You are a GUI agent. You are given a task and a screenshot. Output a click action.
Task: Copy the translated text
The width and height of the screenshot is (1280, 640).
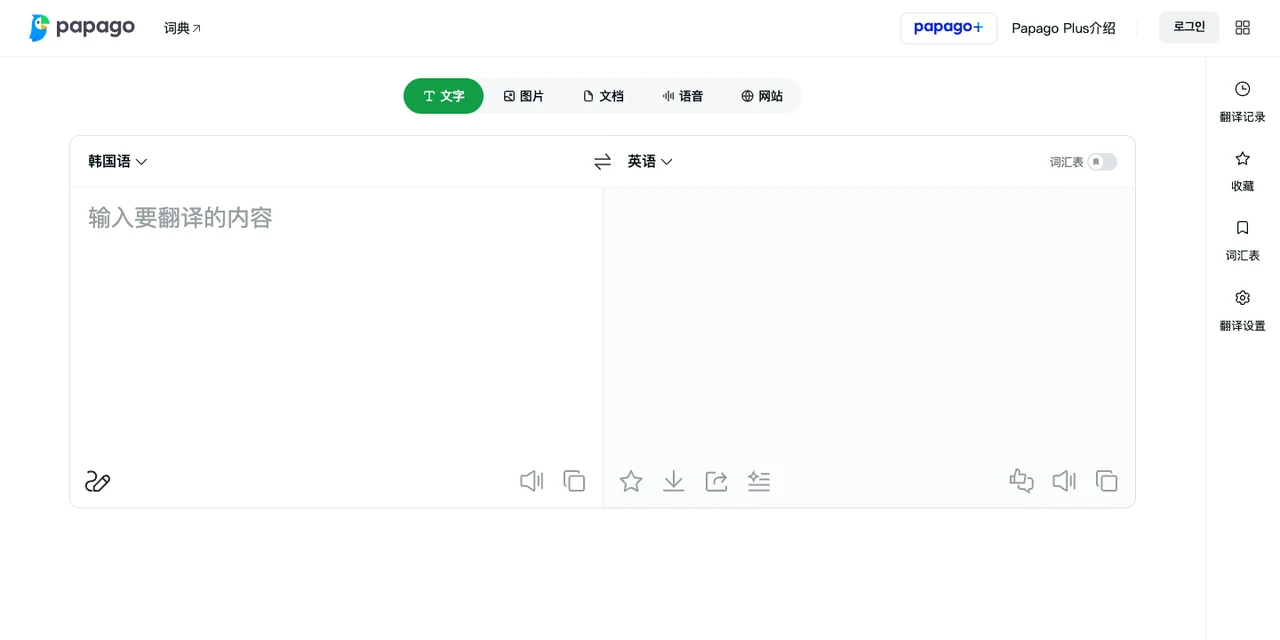[1107, 481]
